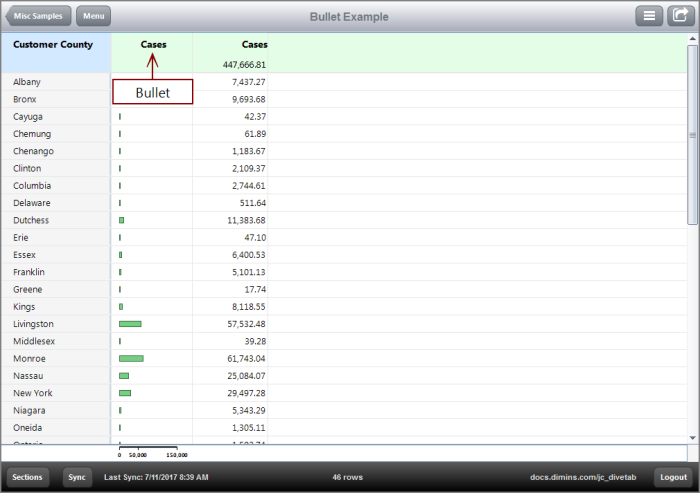Click the value 7,437.27
The height and width of the screenshot is (493, 700).
click(x=249, y=82)
